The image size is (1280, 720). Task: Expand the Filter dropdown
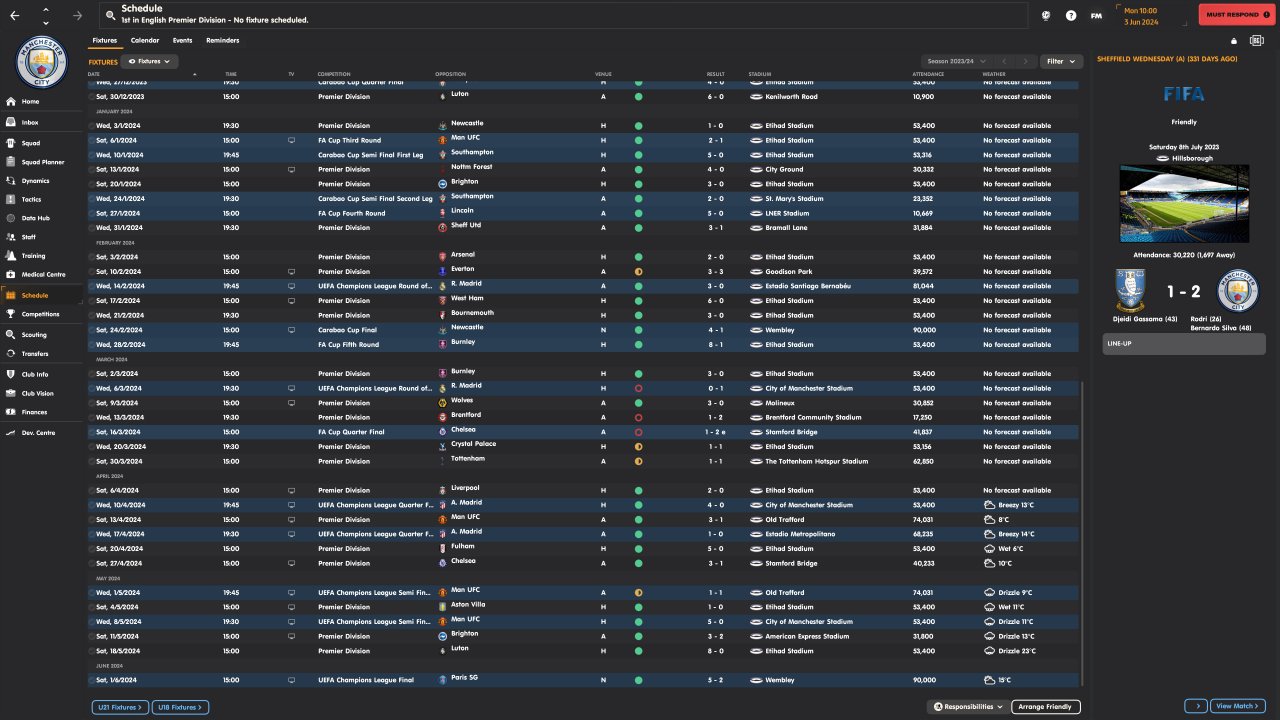coord(1061,61)
